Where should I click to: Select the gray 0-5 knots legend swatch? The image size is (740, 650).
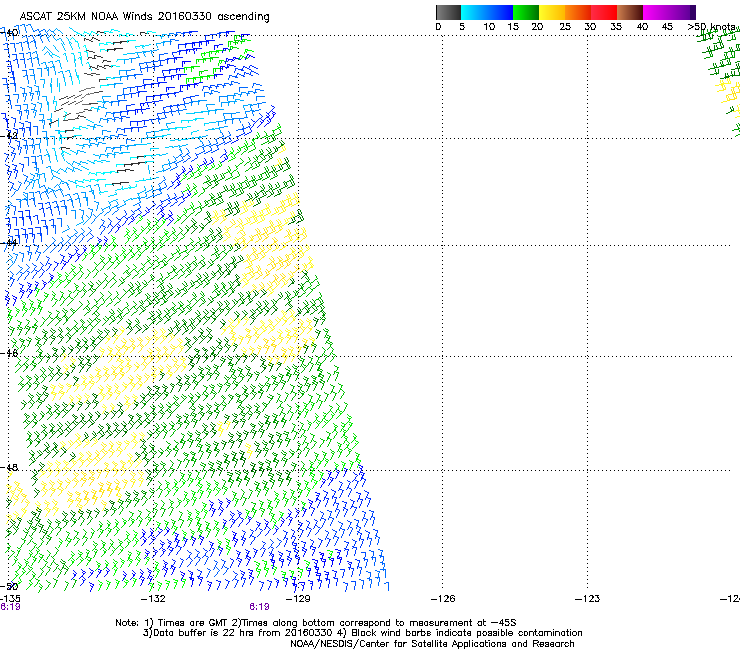(x=448, y=12)
